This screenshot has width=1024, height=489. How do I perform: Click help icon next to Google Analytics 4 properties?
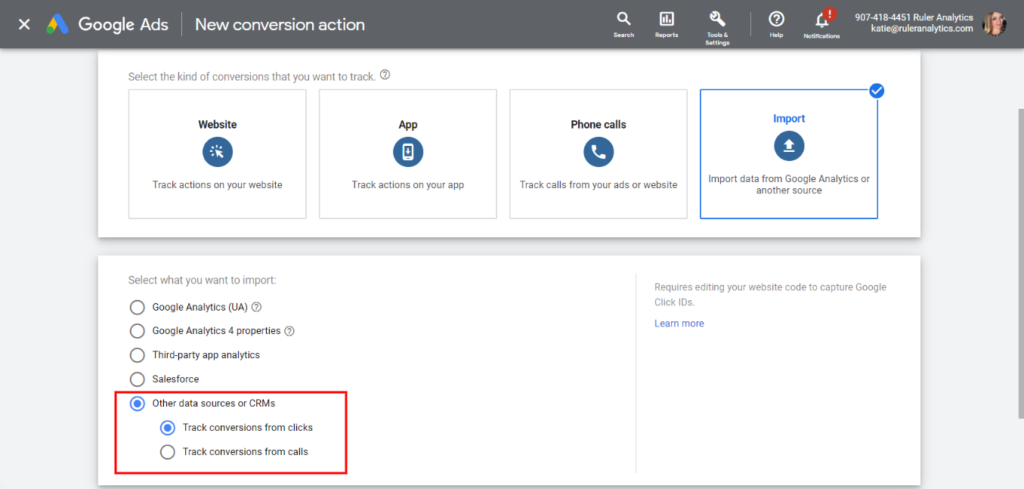[x=289, y=331]
